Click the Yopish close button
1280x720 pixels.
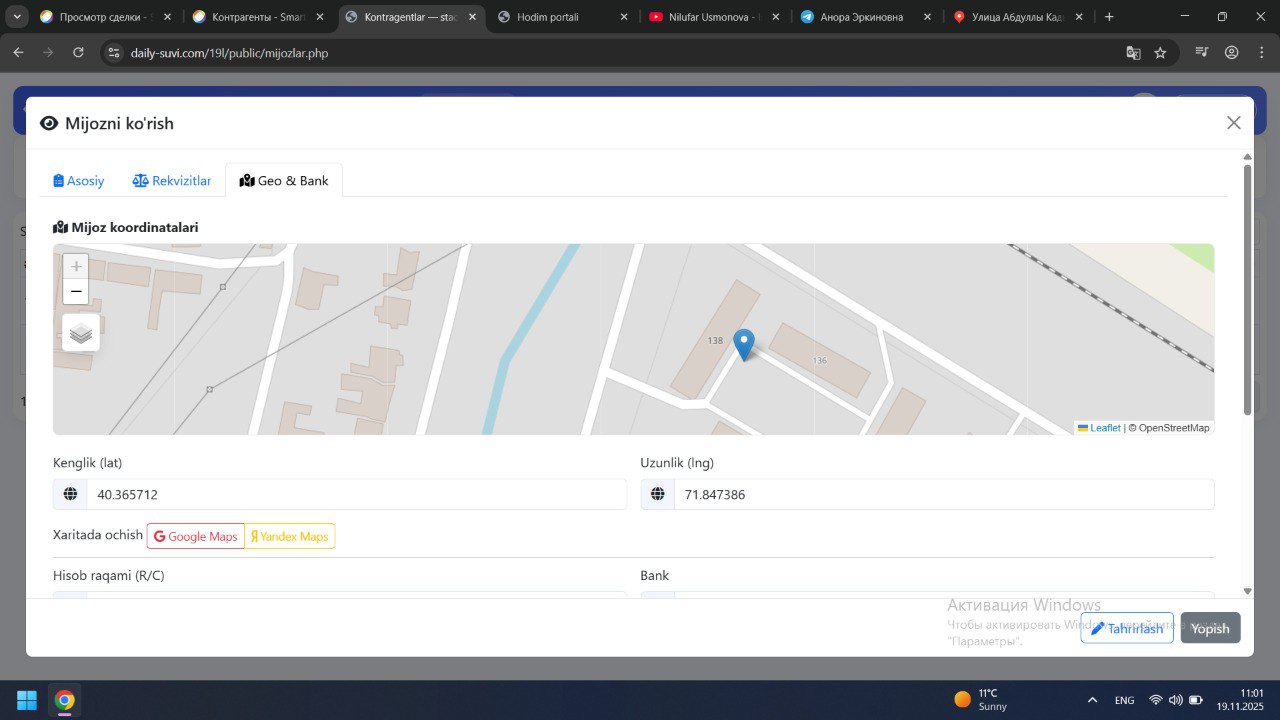1210,628
